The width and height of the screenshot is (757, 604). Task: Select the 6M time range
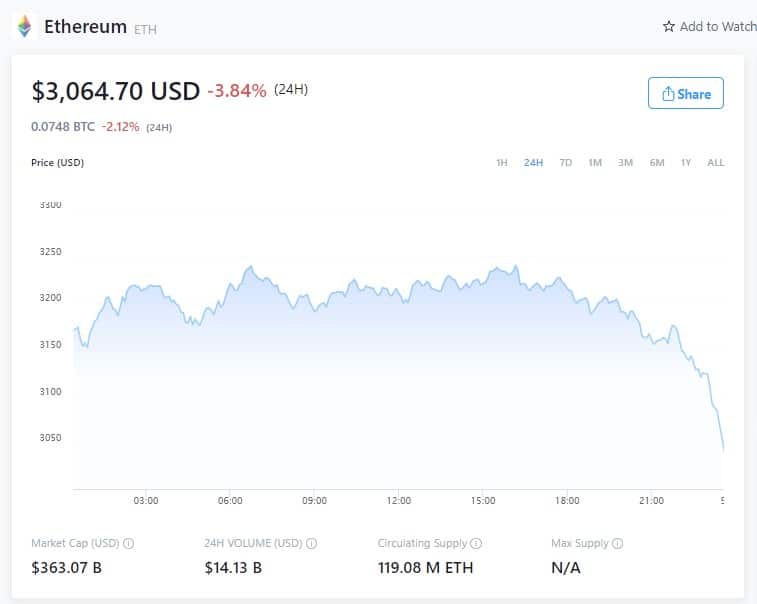point(657,163)
